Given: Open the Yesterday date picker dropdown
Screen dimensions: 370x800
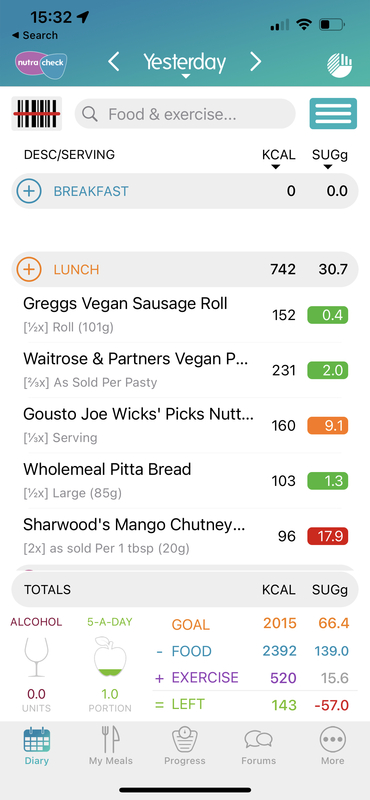Looking at the screenshot, I should pos(185,65).
